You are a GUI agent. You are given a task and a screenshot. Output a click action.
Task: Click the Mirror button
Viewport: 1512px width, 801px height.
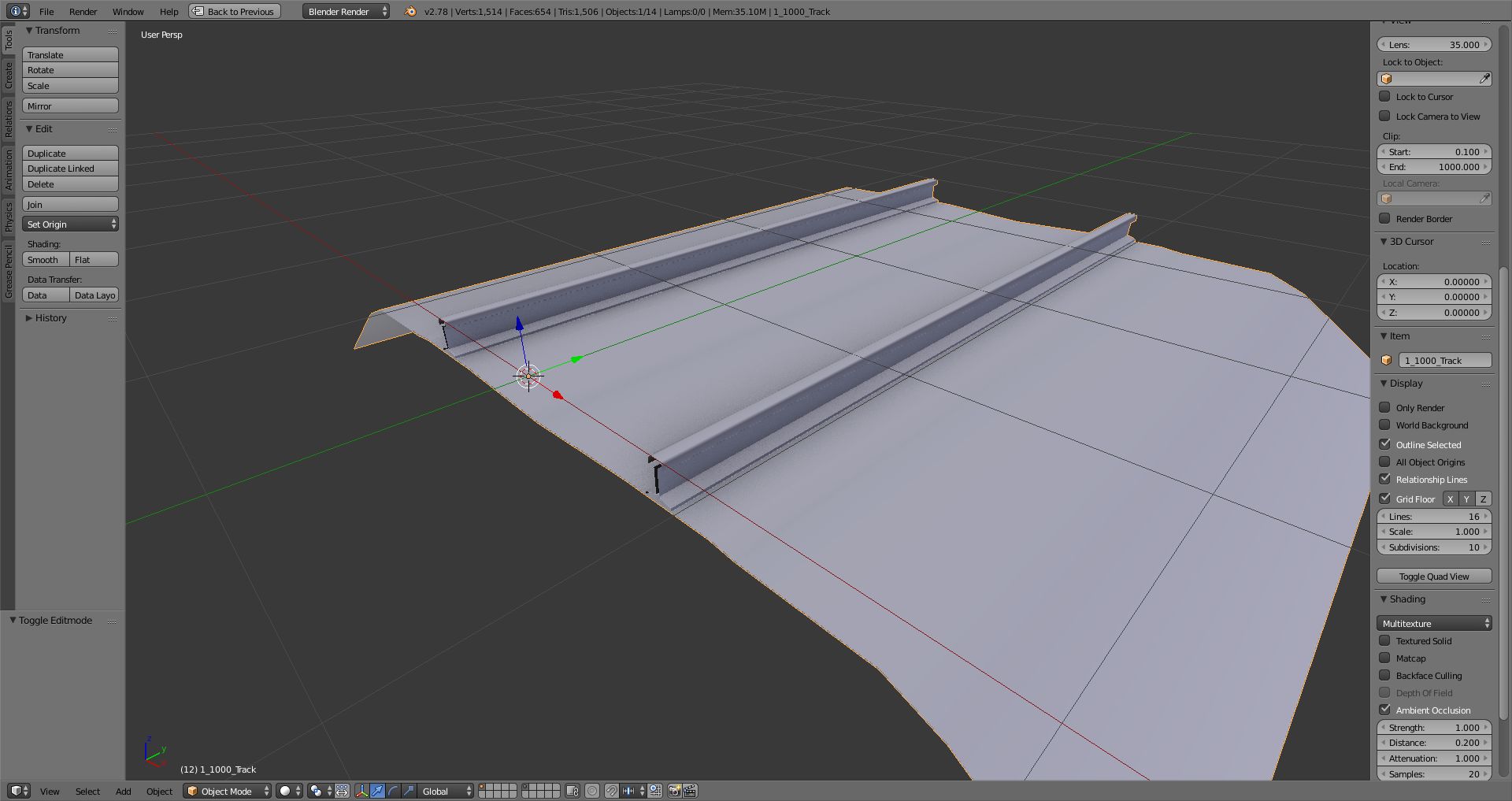70,106
